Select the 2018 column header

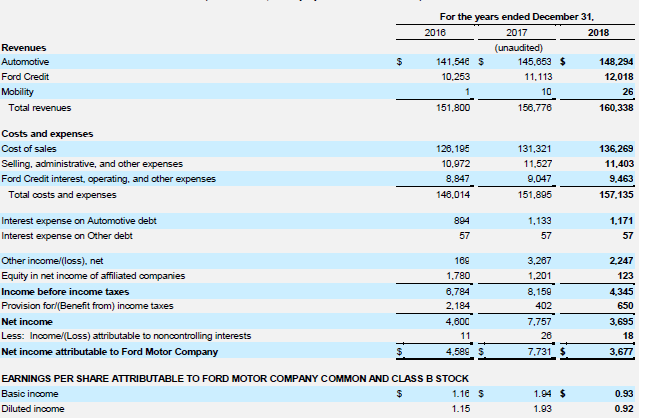click(x=598, y=33)
